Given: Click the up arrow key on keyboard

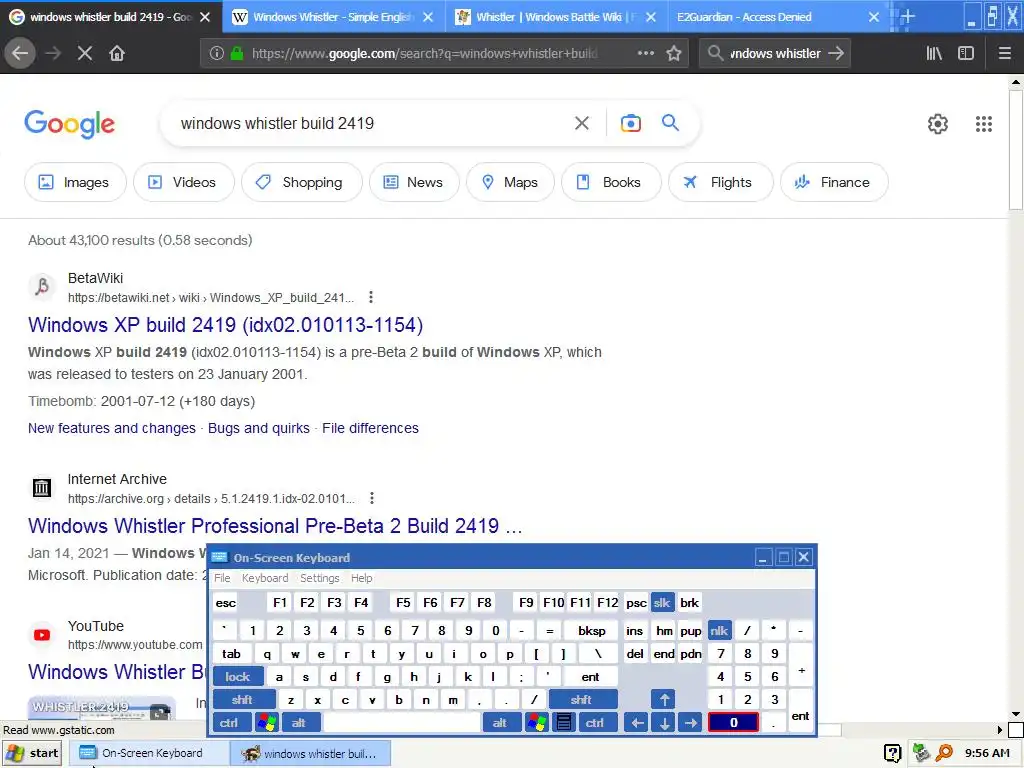Looking at the screenshot, I should pos(664,700).
